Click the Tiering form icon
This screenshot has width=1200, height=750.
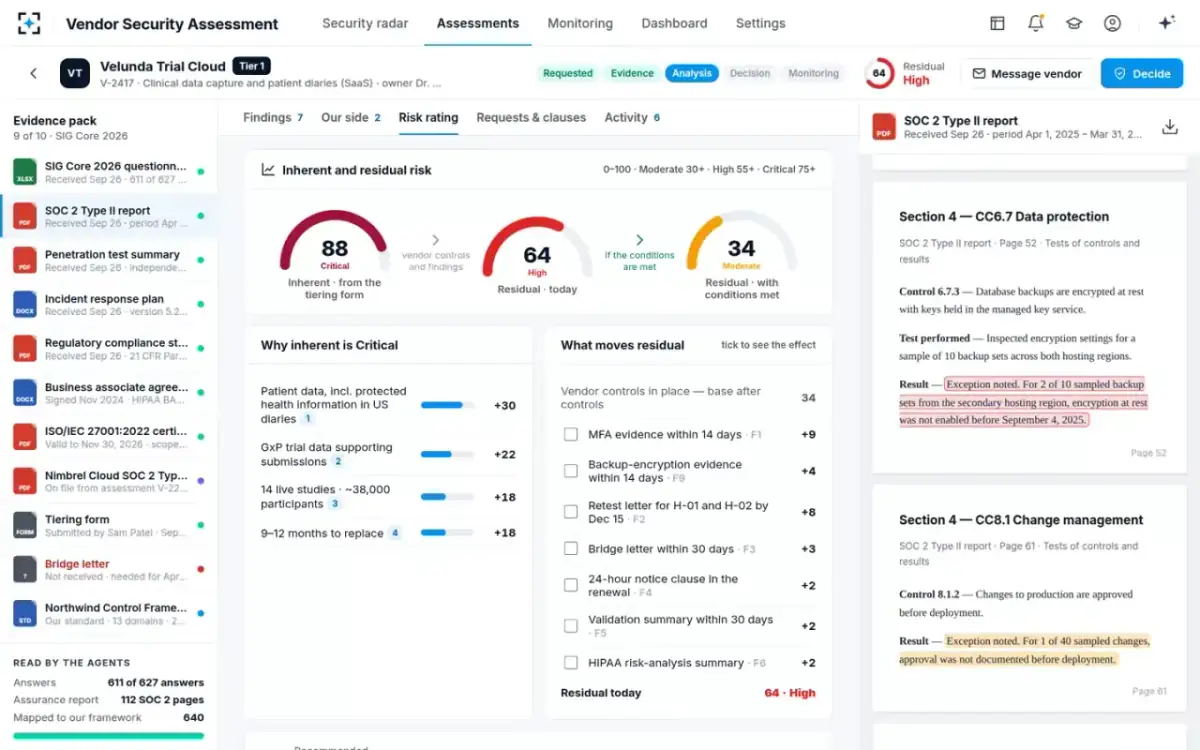tap(25, 525)
